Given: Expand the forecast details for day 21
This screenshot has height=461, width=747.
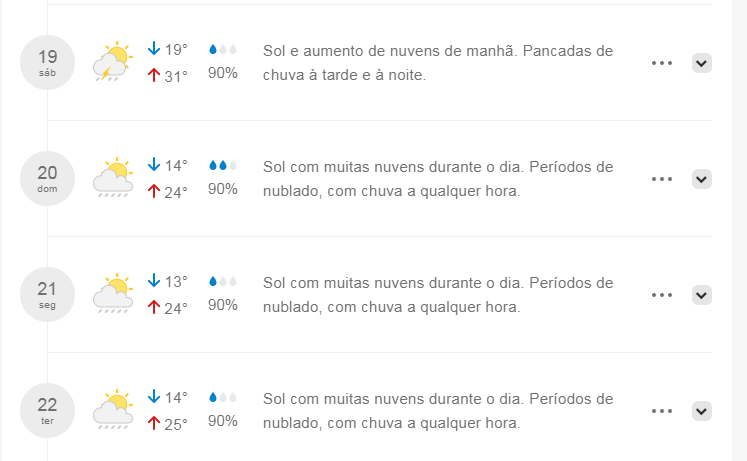Looking at the screenshot, I should [702, 295].
